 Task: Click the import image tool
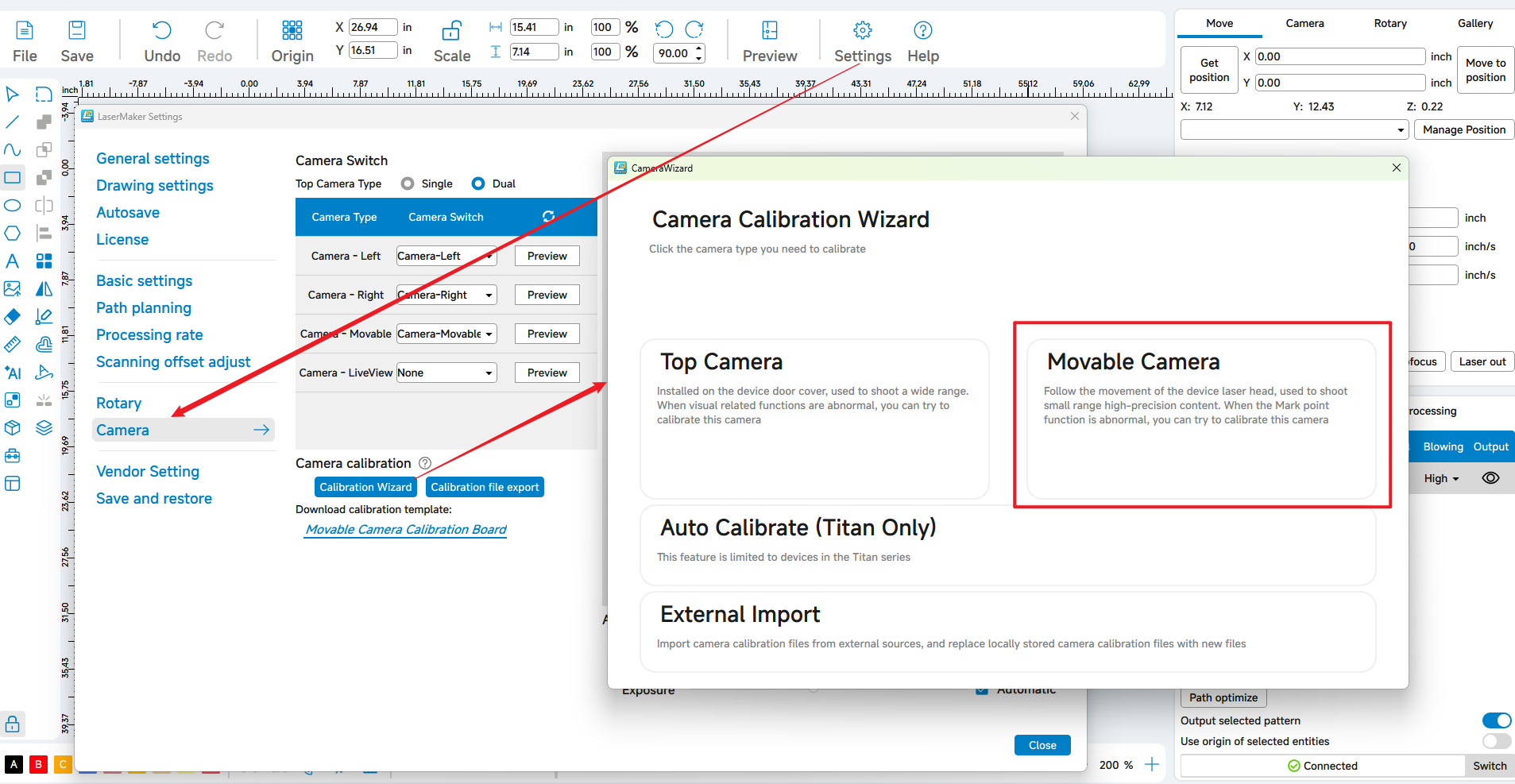coord(13,289)
